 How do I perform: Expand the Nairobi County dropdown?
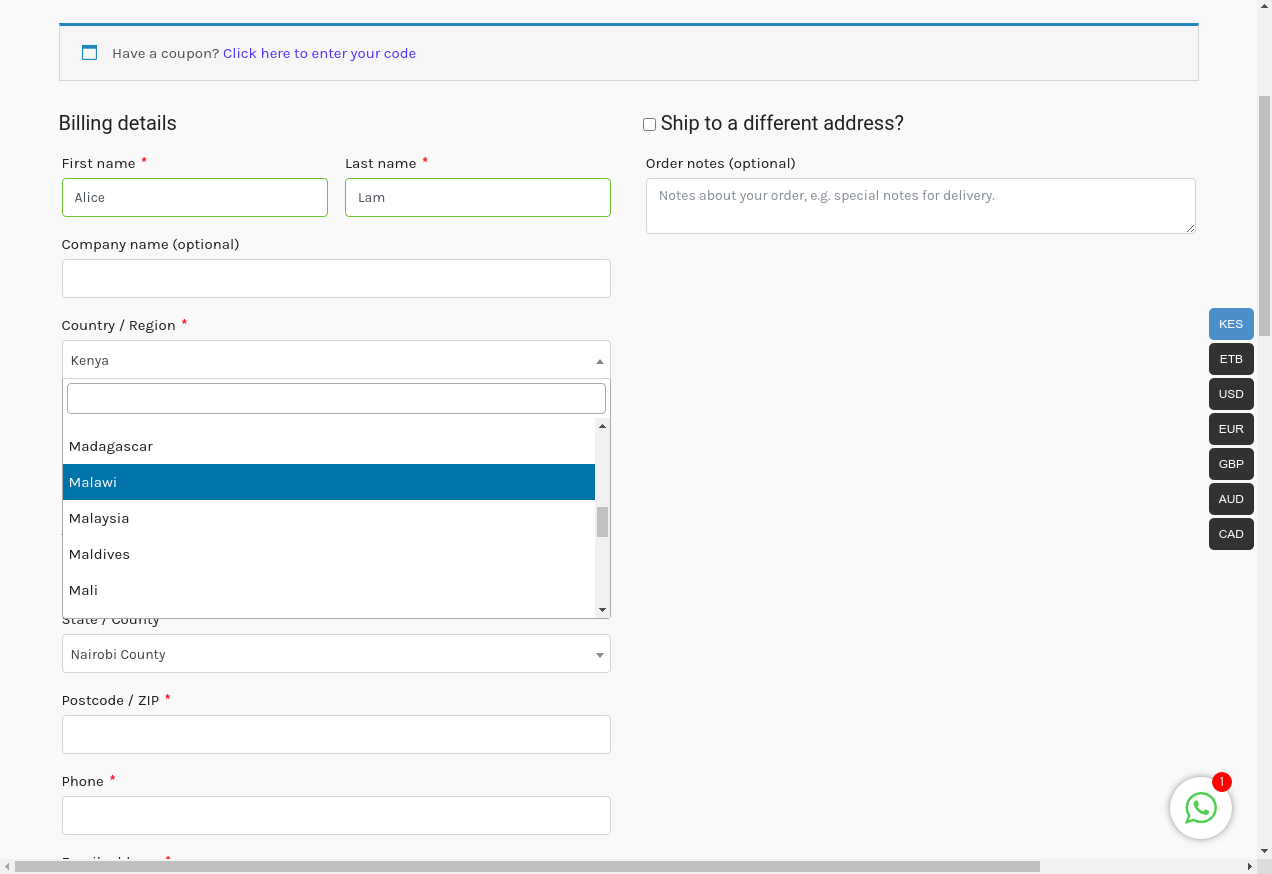pyautogui.click(x=336, y=654)
